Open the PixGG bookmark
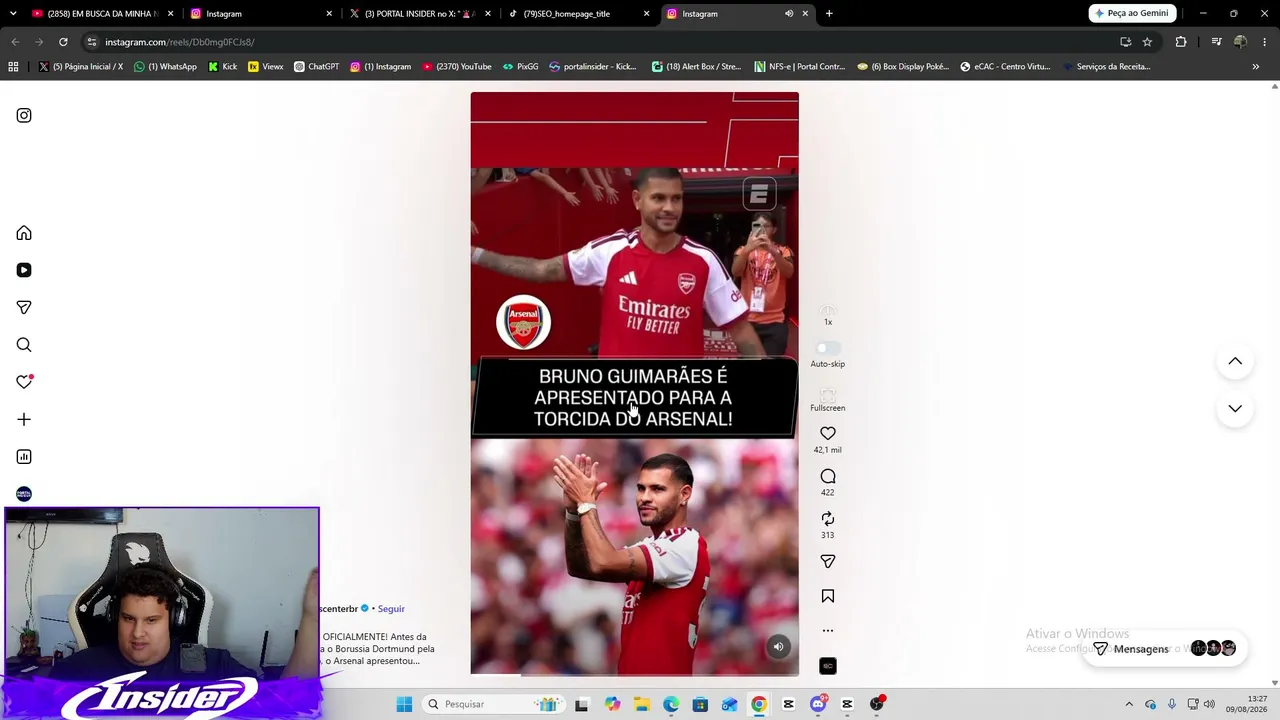Viewport: 1280px width, 720px height. click(521, 67)
